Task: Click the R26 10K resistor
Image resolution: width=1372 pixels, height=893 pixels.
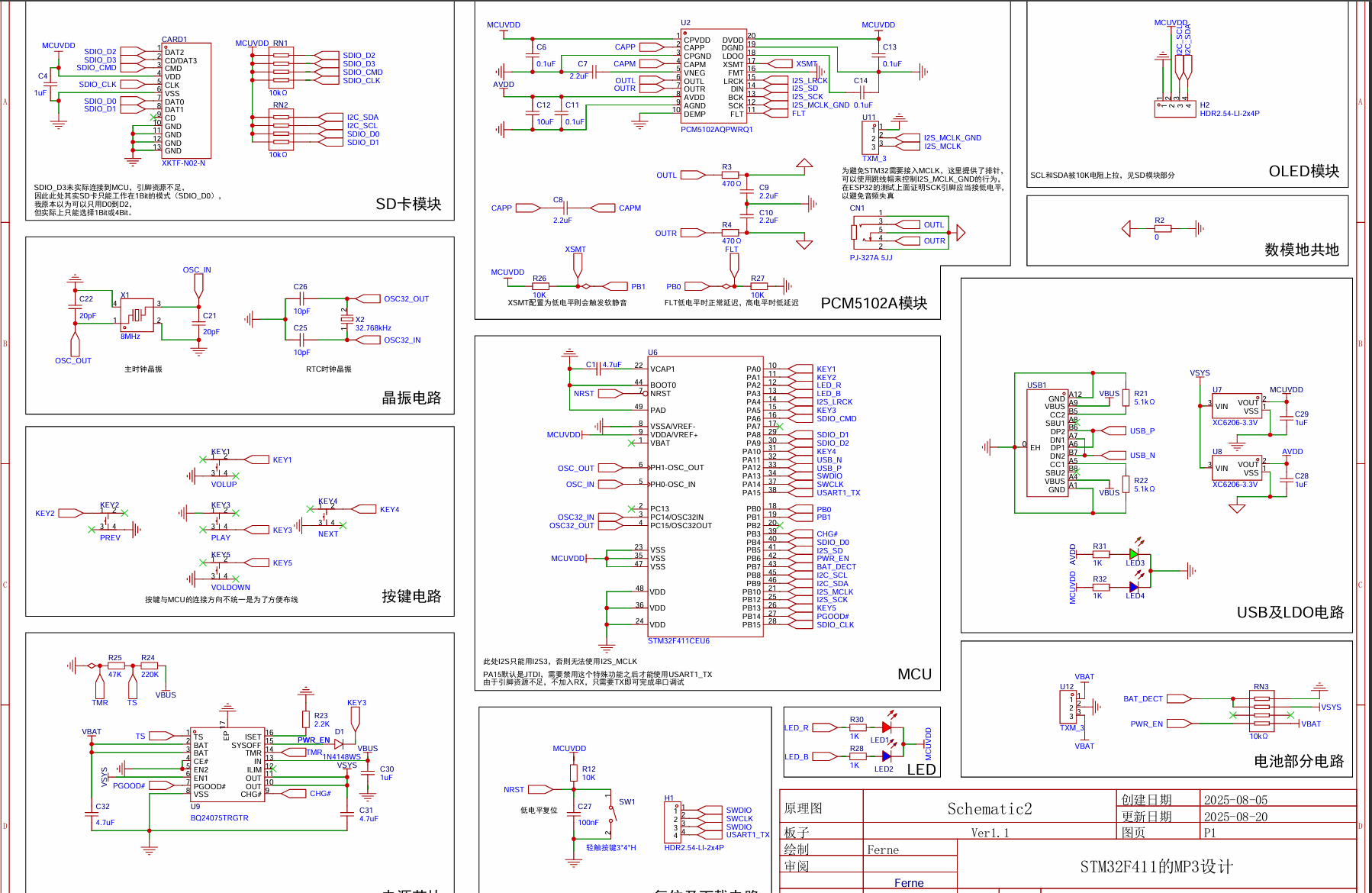Action: 539,287
